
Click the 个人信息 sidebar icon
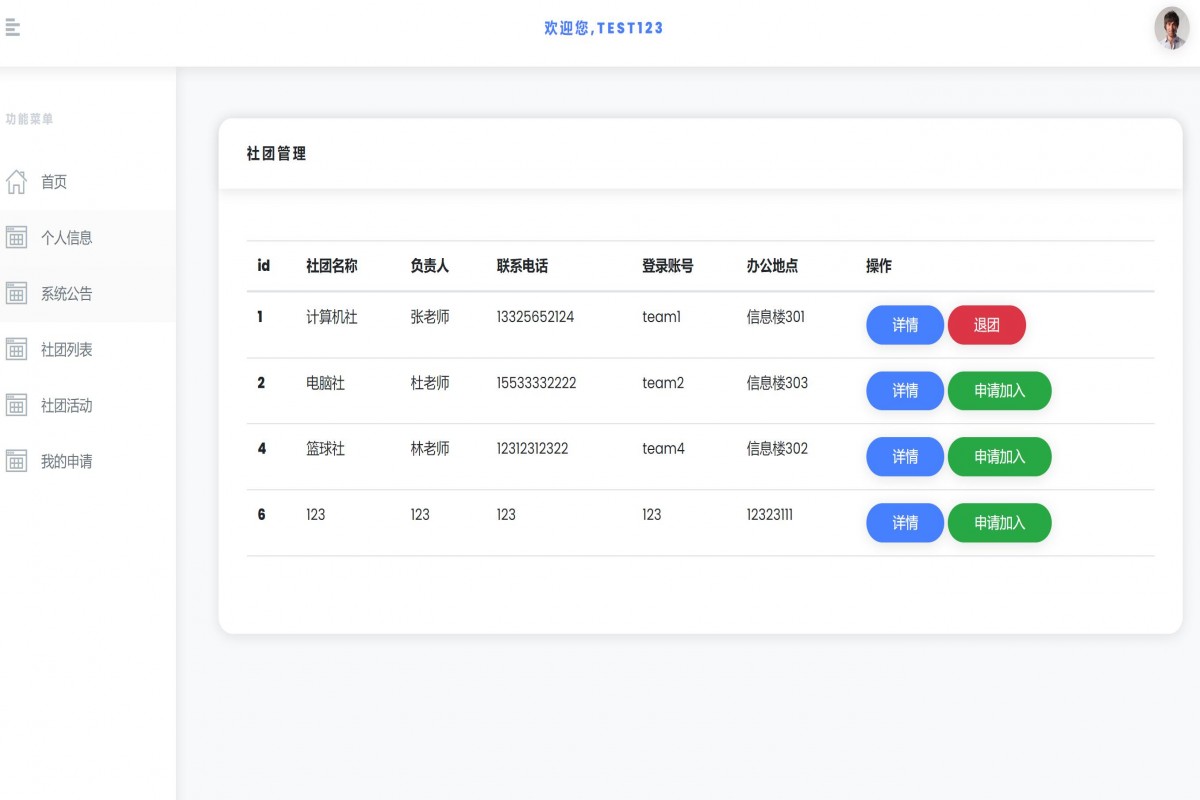pos(15,237)
